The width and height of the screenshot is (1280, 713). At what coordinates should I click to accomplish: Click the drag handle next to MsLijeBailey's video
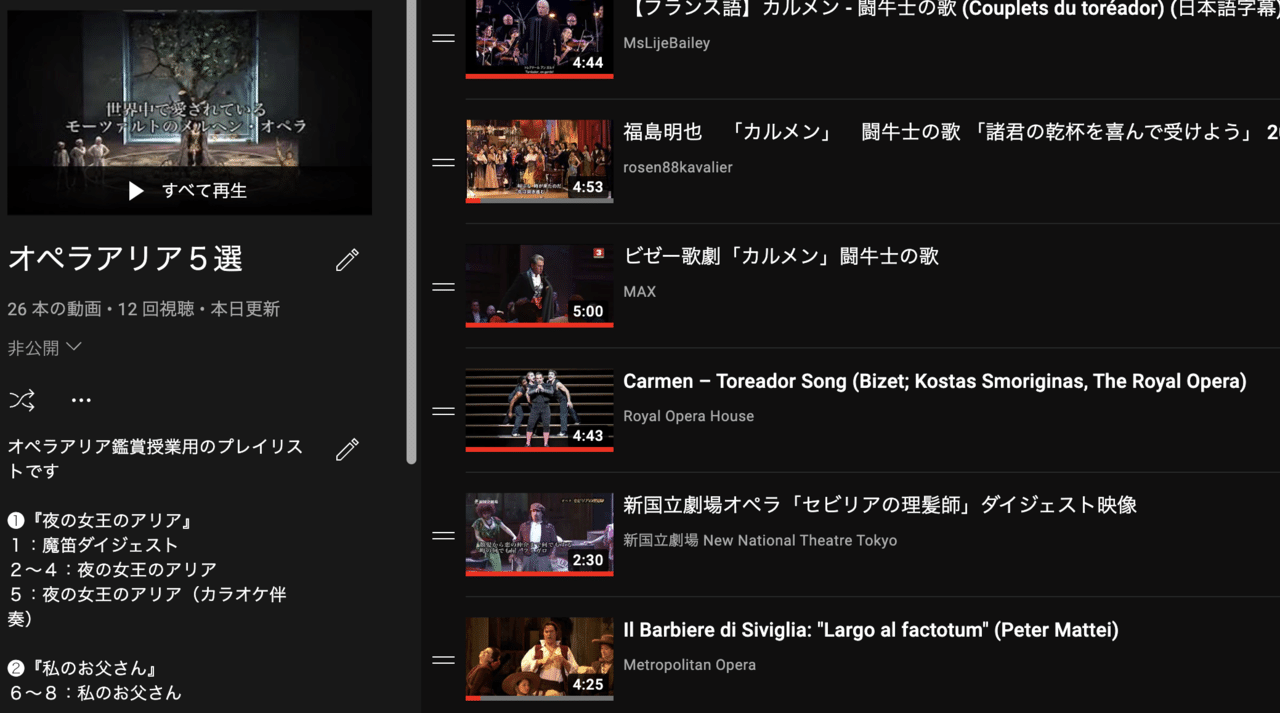(x=442, y=37)
